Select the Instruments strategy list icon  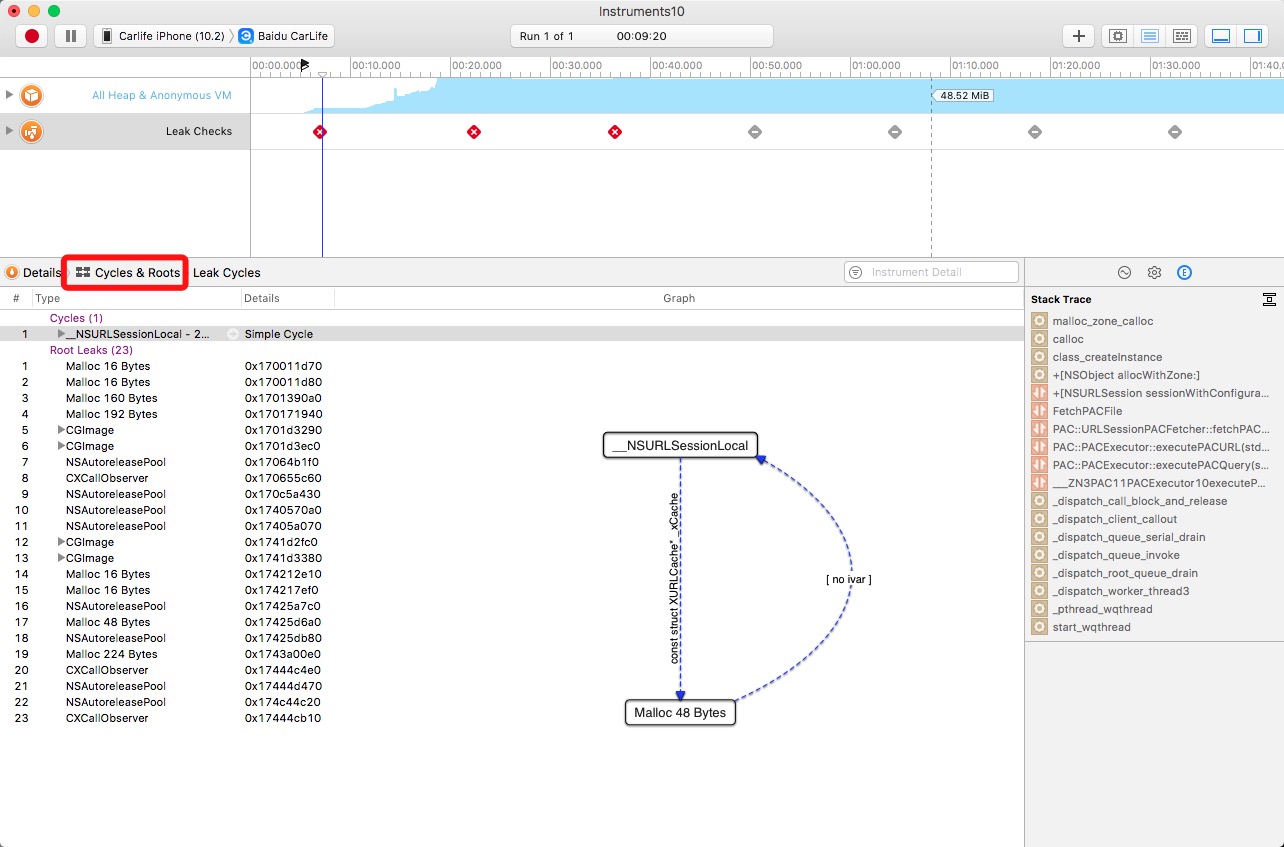click(x=1149, y=36)
